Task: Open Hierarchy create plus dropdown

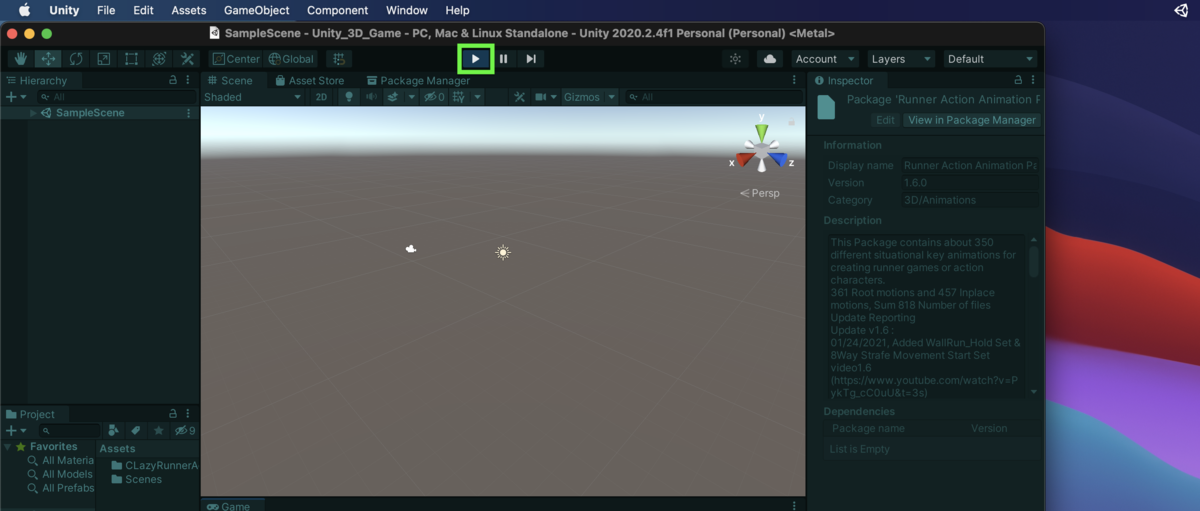Action: click(x=16, y=97)
